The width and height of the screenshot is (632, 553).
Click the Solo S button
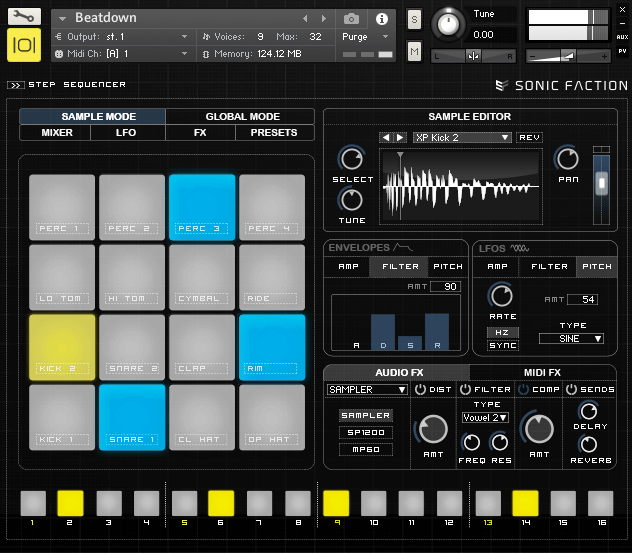(414, 19)
